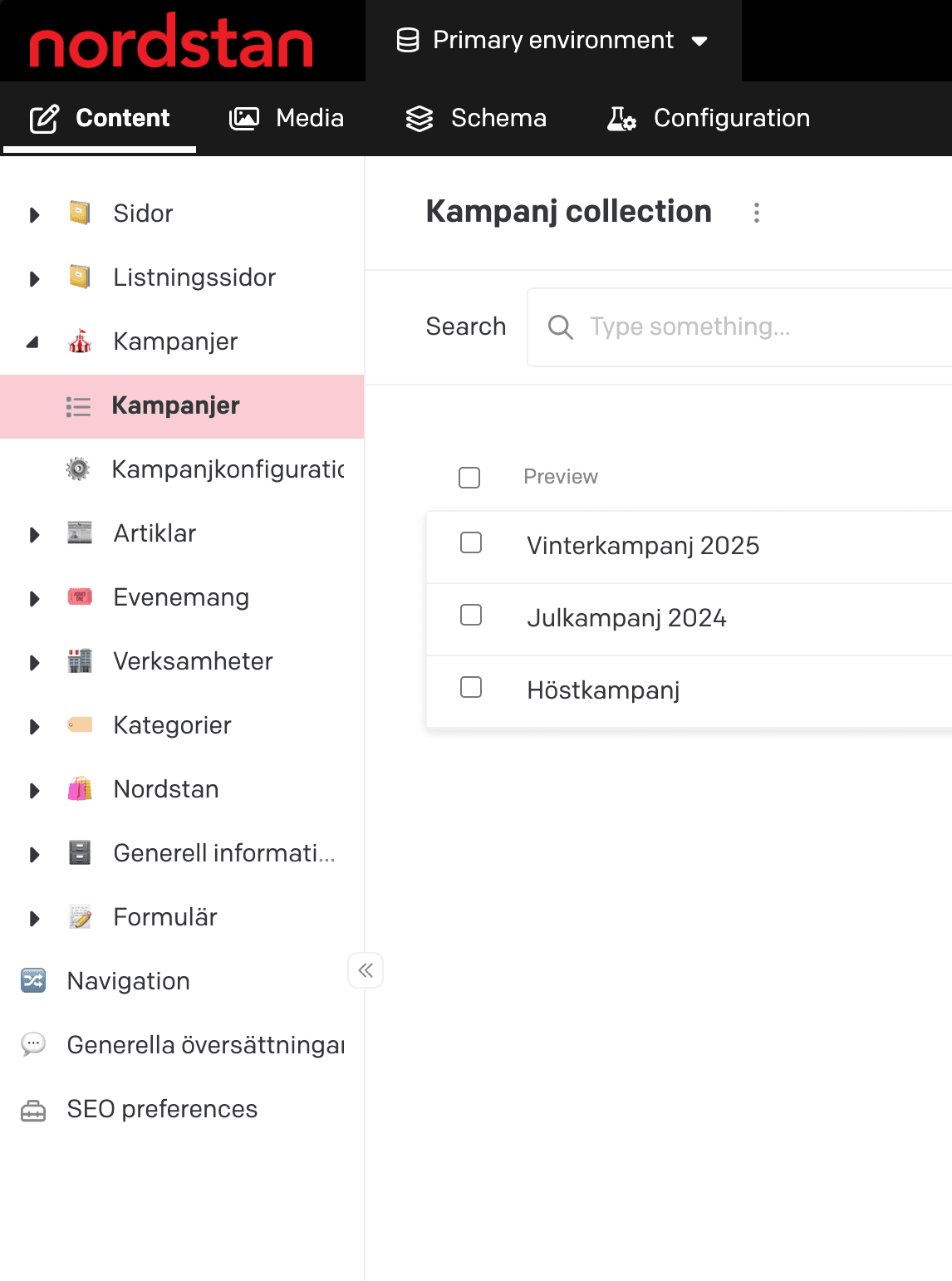Open the Verksamheter section in sidebar
Screen dimensions: 952x1281
[x=193, y=661]
